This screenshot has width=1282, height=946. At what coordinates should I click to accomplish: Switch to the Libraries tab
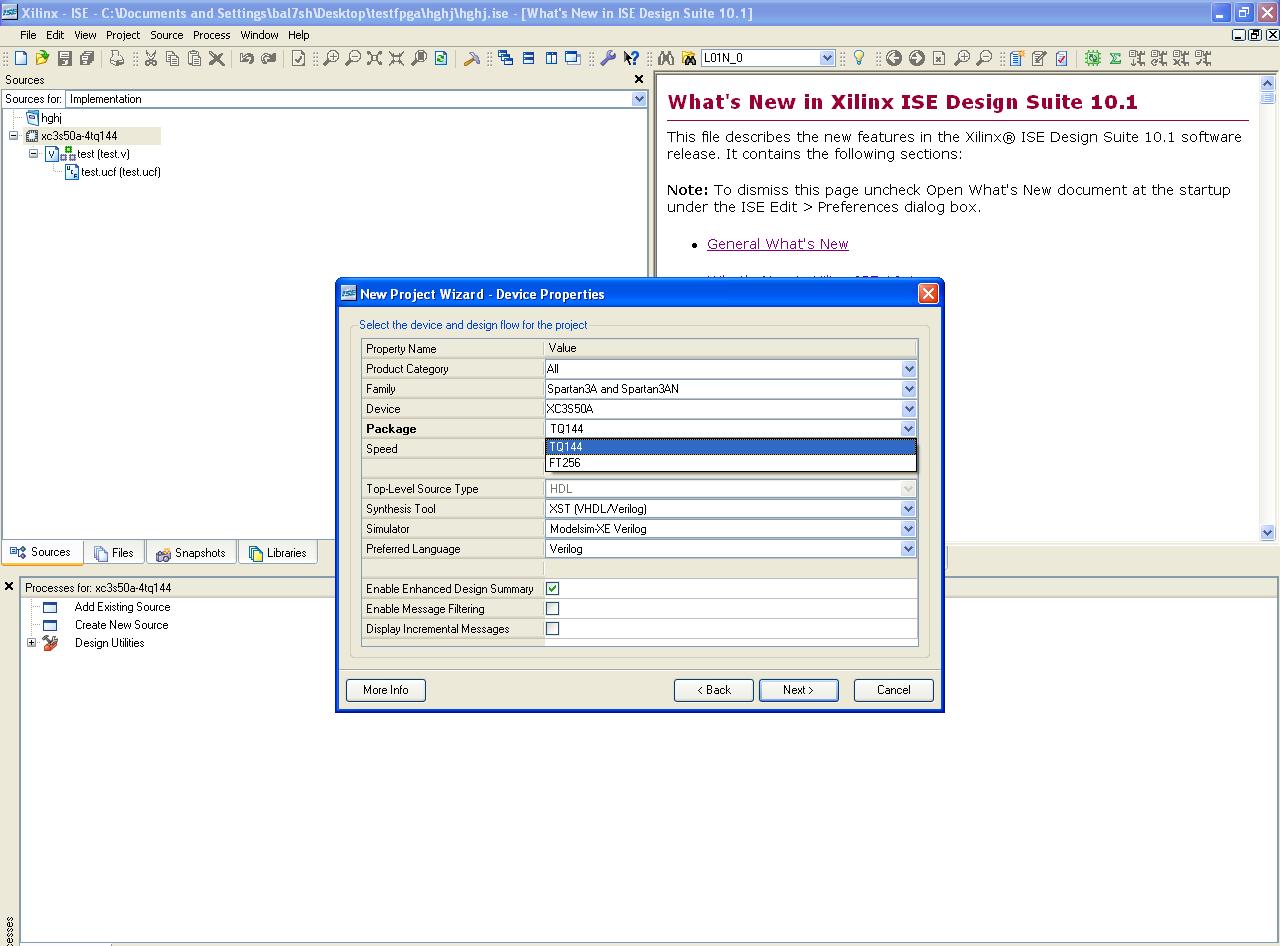[x=278, y=553]
